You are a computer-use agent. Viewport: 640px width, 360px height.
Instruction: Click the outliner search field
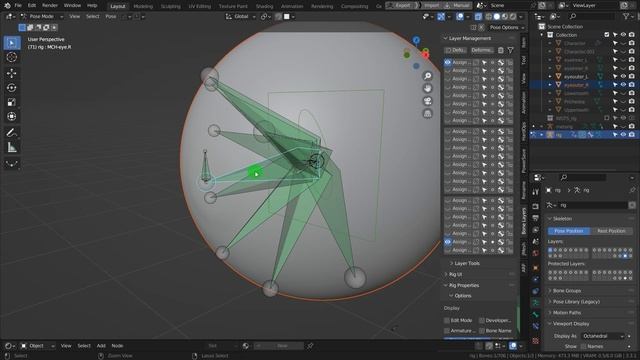click(x=592, y=16)
